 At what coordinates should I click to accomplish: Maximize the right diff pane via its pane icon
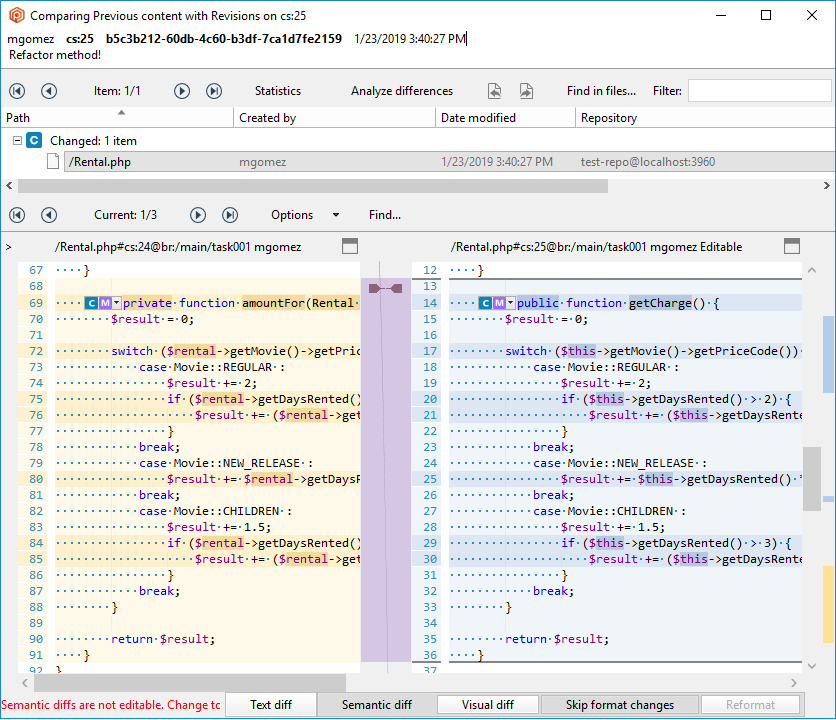(792, 245)
